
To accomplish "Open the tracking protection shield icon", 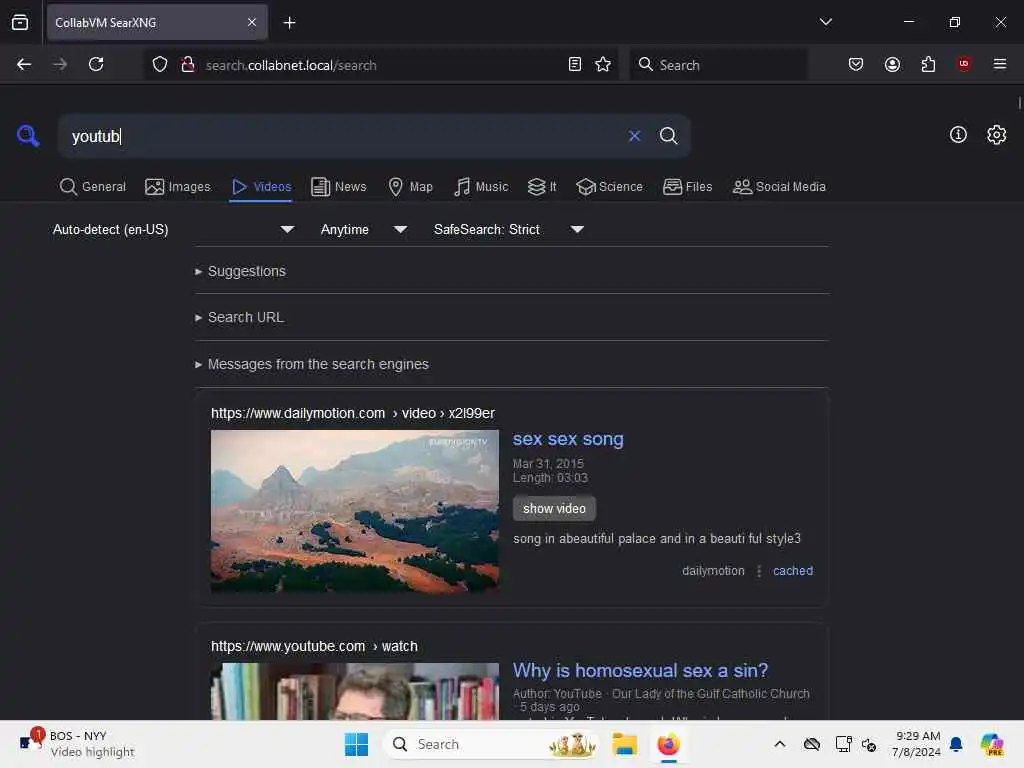I will point(160,65).
